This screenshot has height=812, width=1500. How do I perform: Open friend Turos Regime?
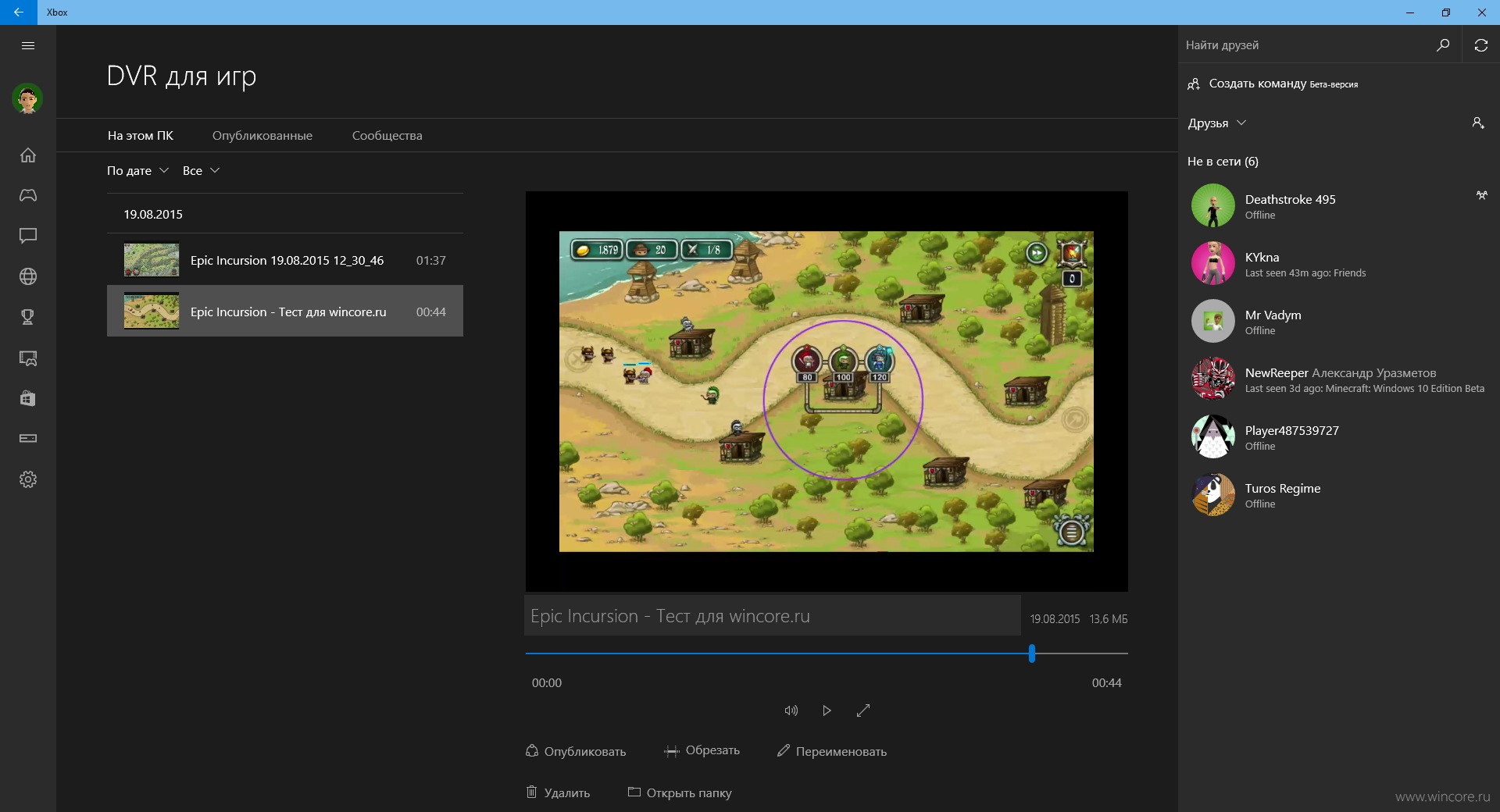click(1339, 495)
